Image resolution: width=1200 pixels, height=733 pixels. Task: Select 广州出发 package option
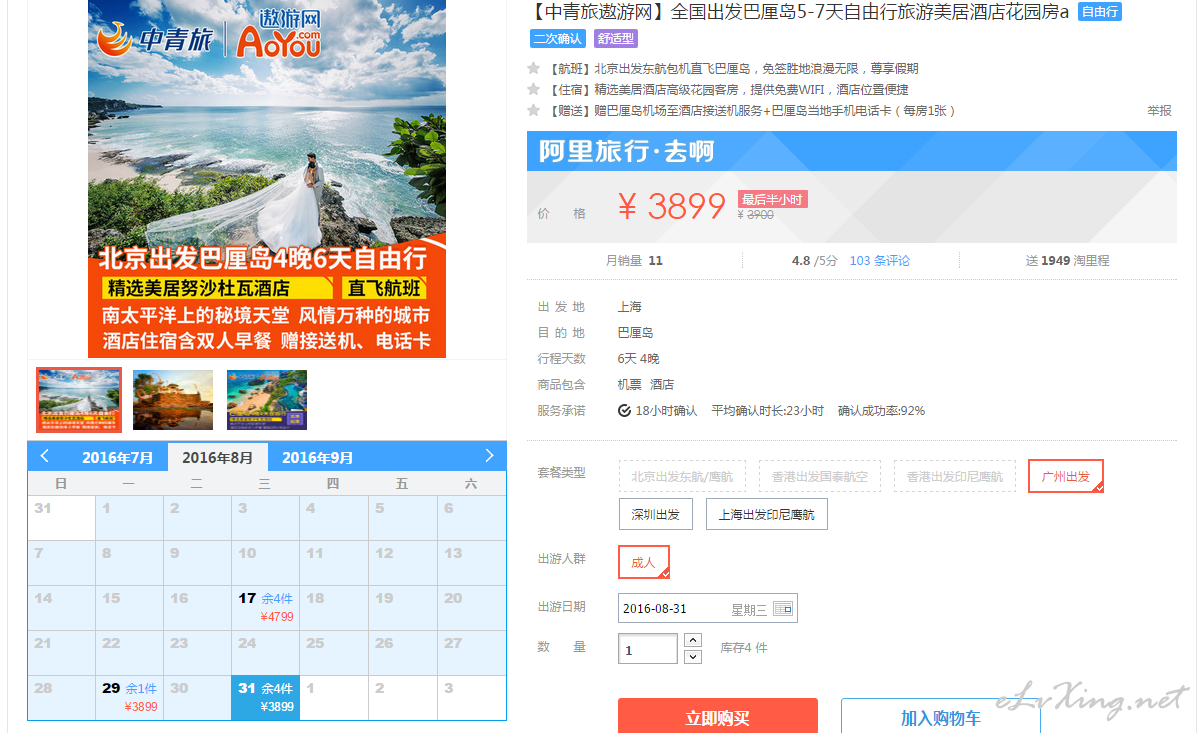click(1066, 477)
